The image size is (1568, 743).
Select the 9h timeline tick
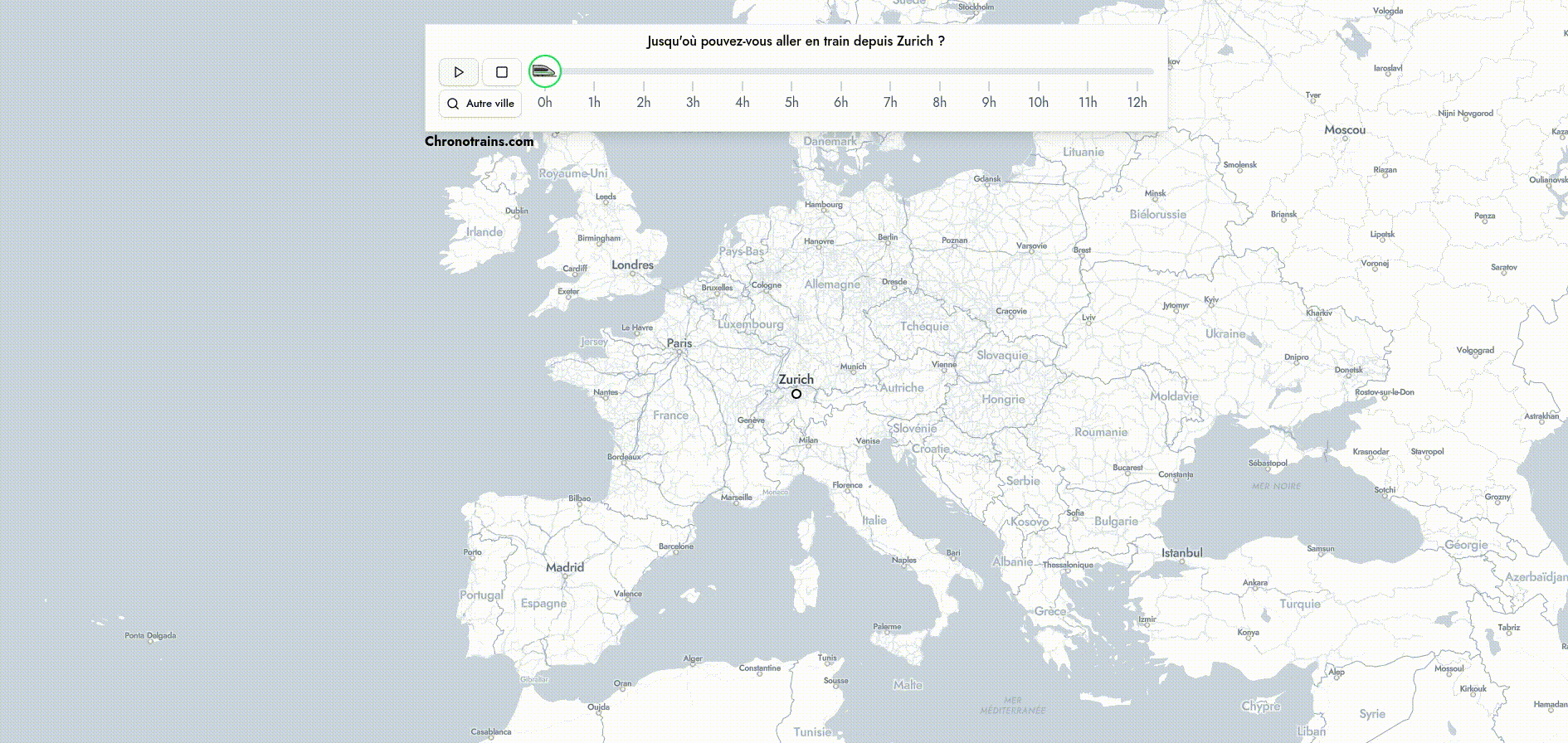point(989,102)
